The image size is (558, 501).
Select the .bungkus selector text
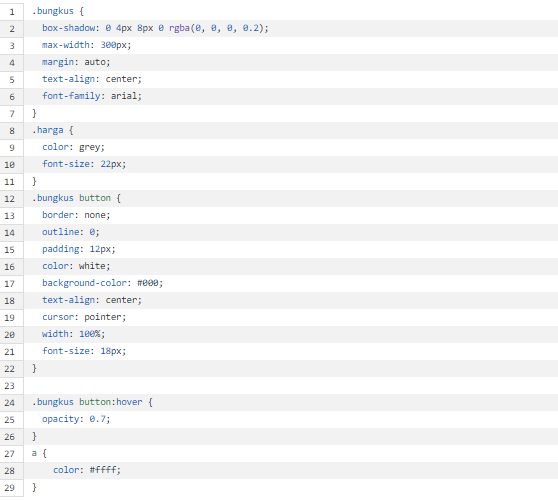(53, 11)
